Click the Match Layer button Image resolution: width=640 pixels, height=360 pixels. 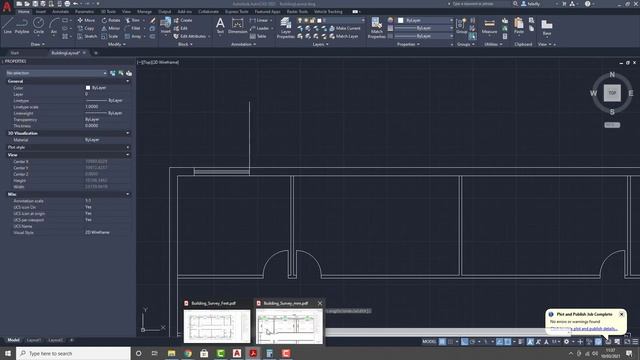[x=344, y=36]
